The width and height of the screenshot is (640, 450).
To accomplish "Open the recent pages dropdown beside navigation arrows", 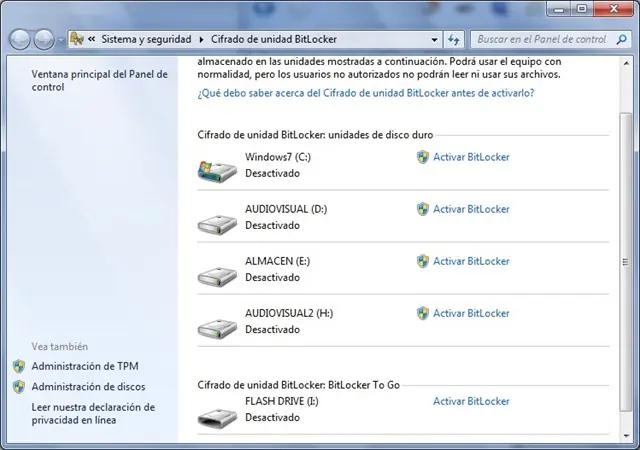I will pos(61,40).
